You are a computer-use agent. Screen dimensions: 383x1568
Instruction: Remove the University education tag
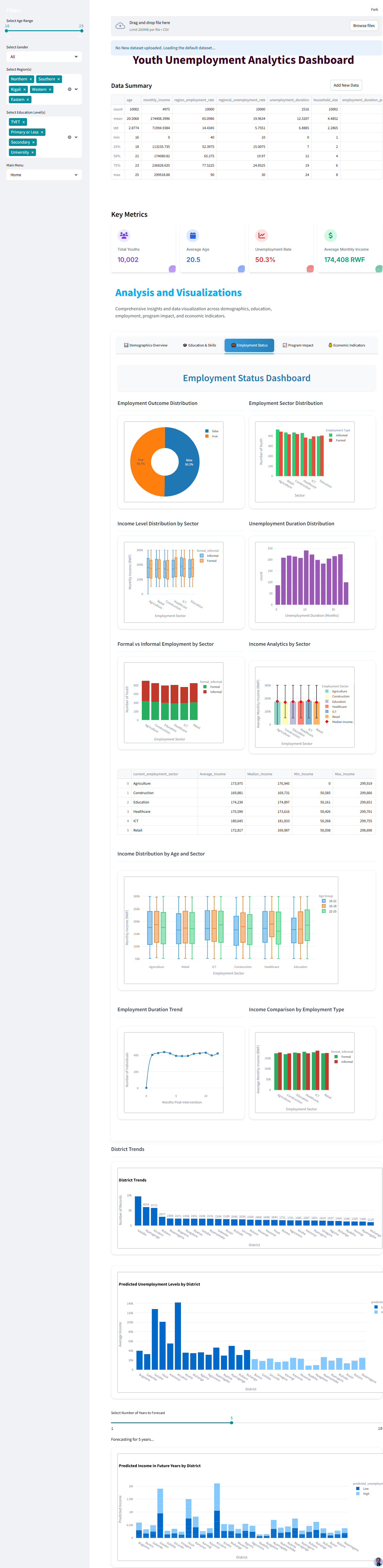(32, 152)
